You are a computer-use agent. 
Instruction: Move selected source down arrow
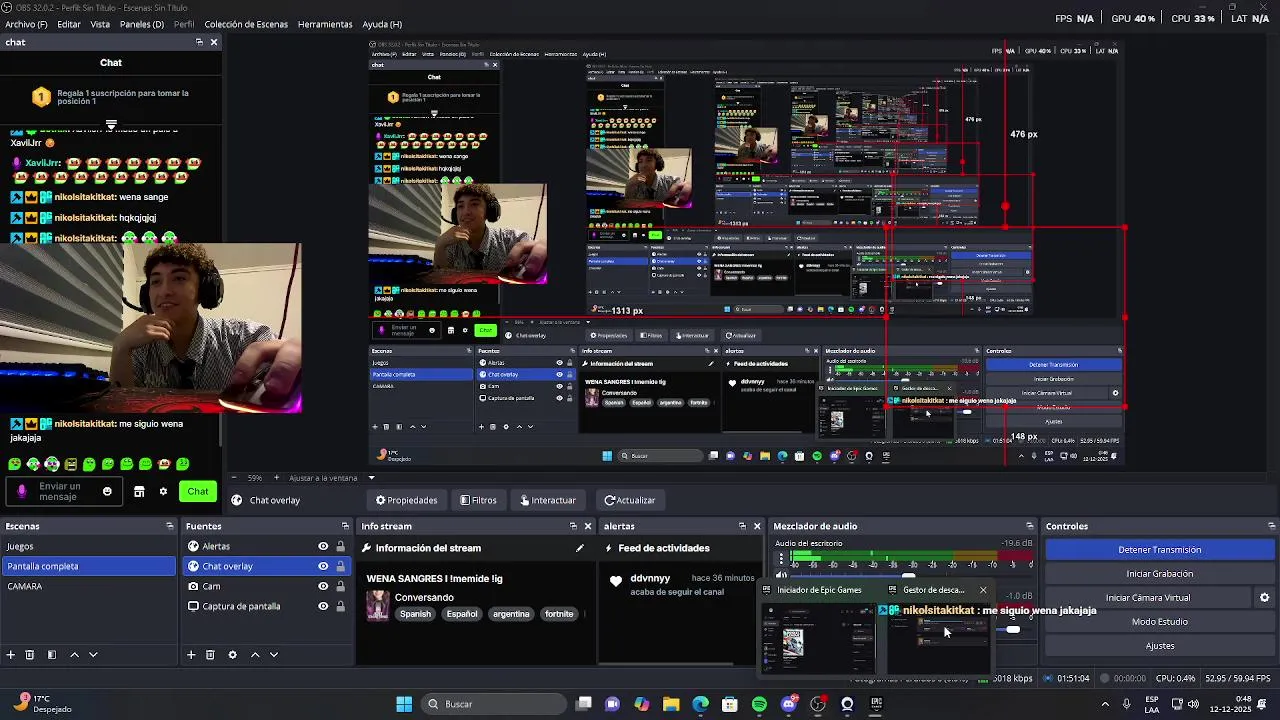[x=274, y=655]
